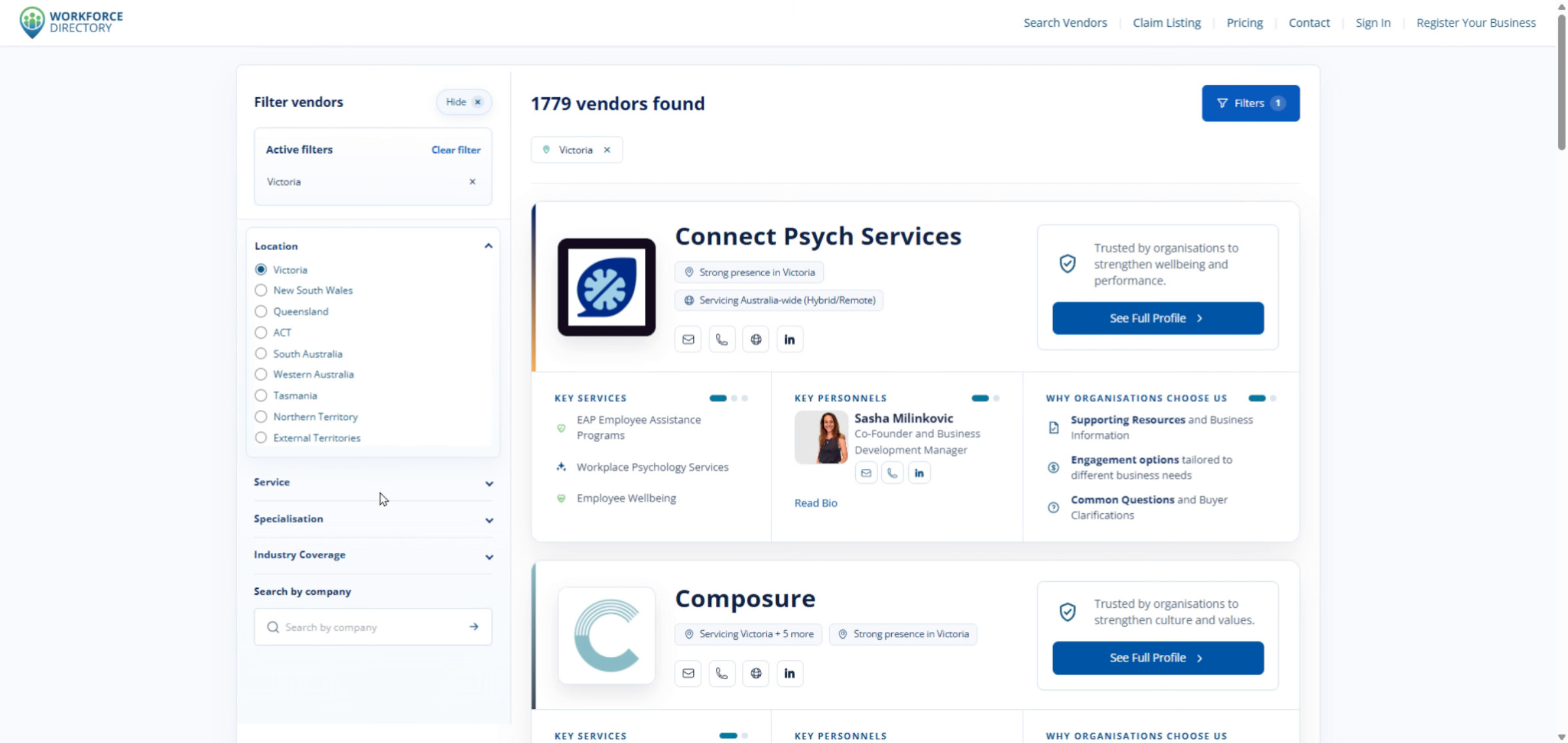Select Tasmania location radio button
The height and width of the screenshot is (743, 1568).
261,396
